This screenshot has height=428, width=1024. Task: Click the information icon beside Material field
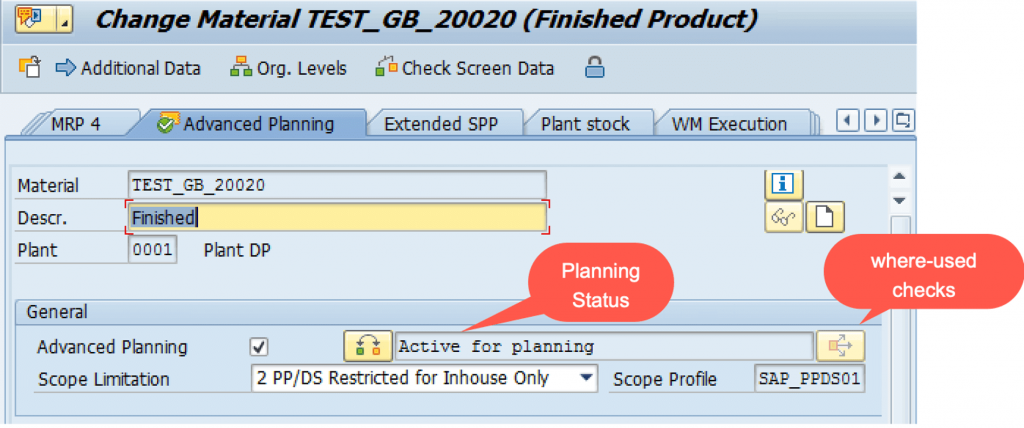pos(784,186)
